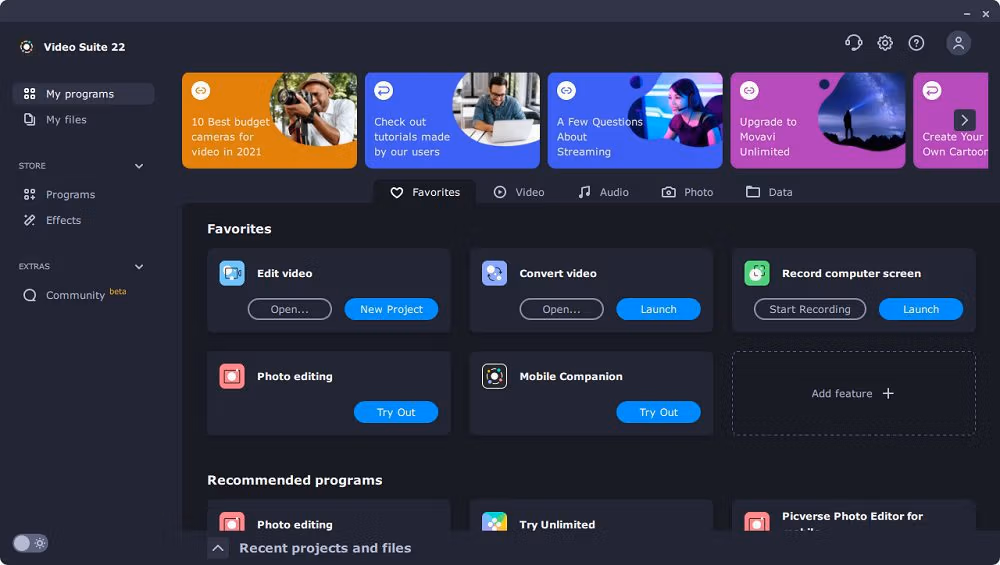
Task: Open the user account profile icon
Action: [958, 43]
